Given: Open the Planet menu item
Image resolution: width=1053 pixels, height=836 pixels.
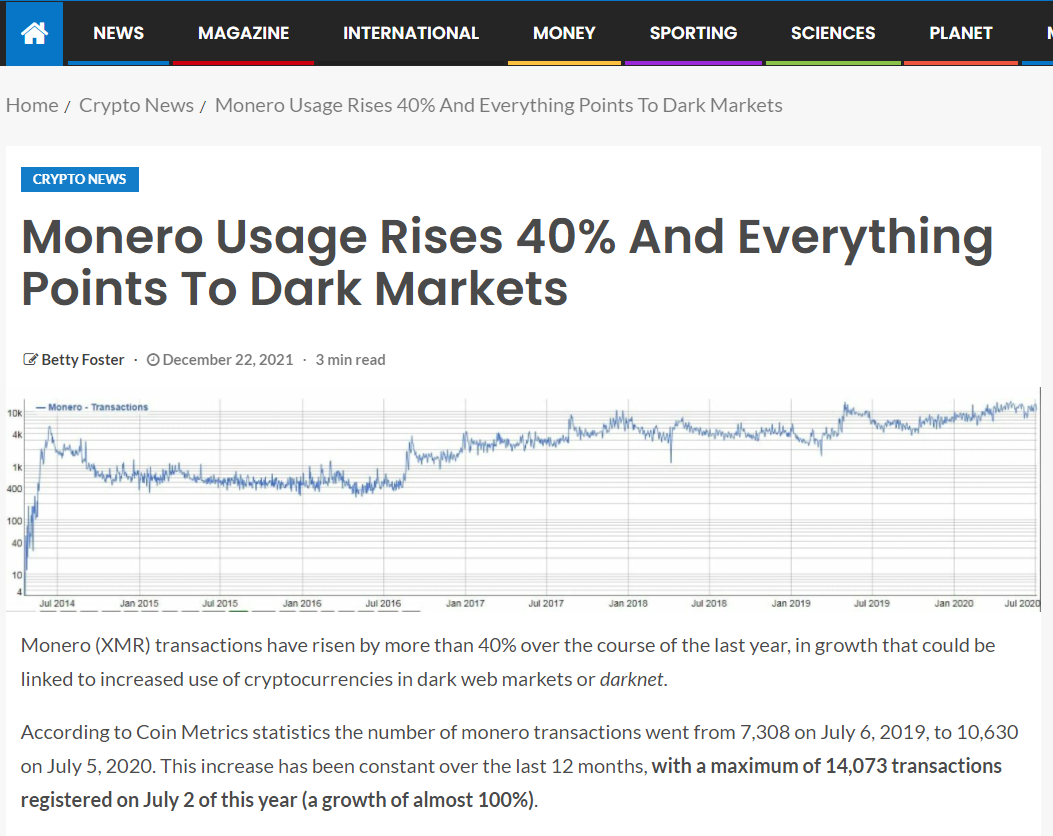Looking at the screenshot, I should point(960,33).
